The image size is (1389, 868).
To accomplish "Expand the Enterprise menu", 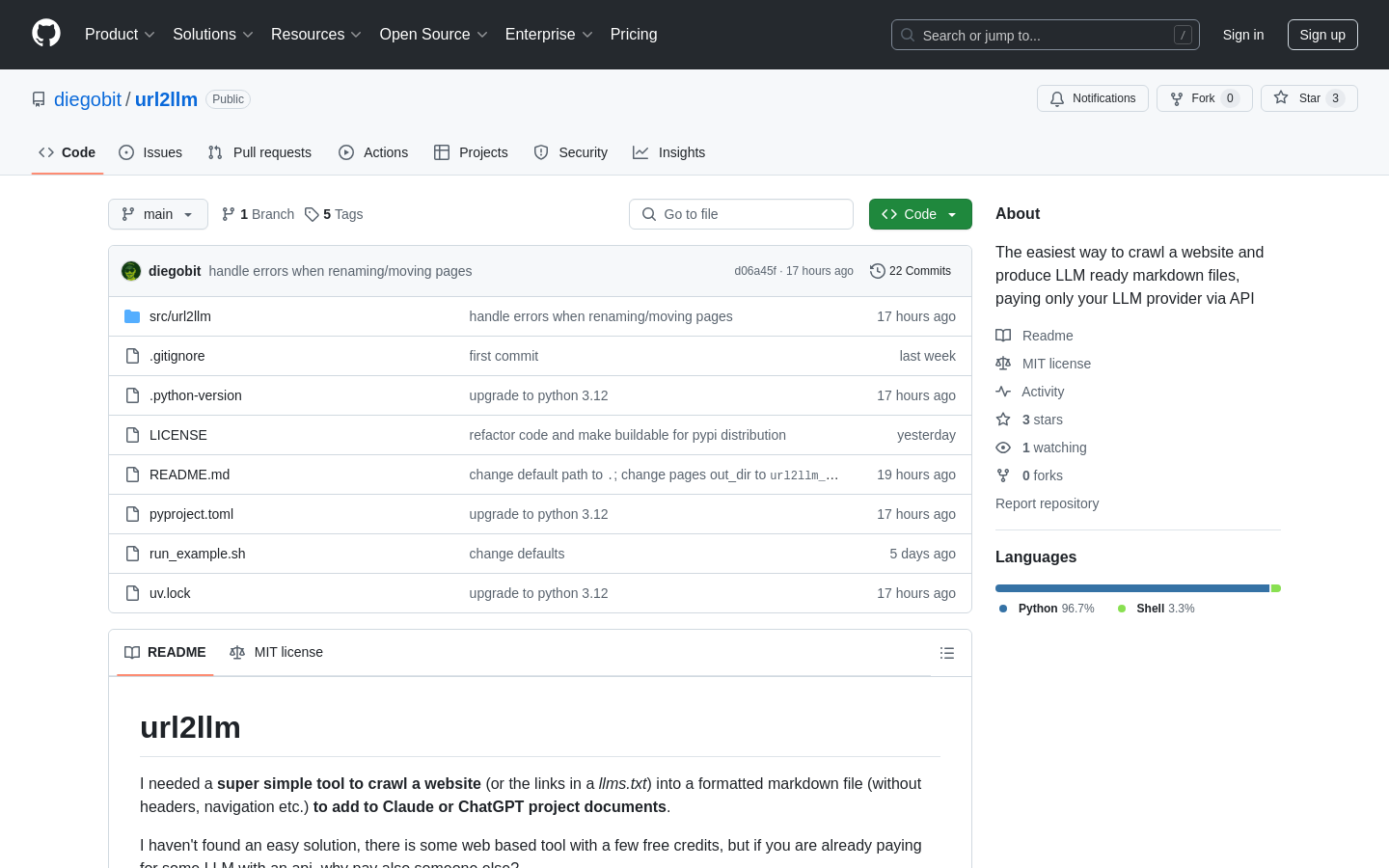I will pyautogui.click(x=549, y=34).
